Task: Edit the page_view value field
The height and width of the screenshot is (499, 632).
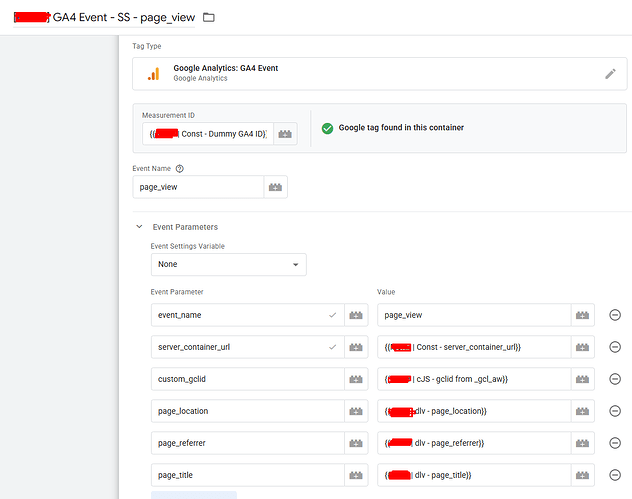Action: pyautogui.click(x=474, y=315)
